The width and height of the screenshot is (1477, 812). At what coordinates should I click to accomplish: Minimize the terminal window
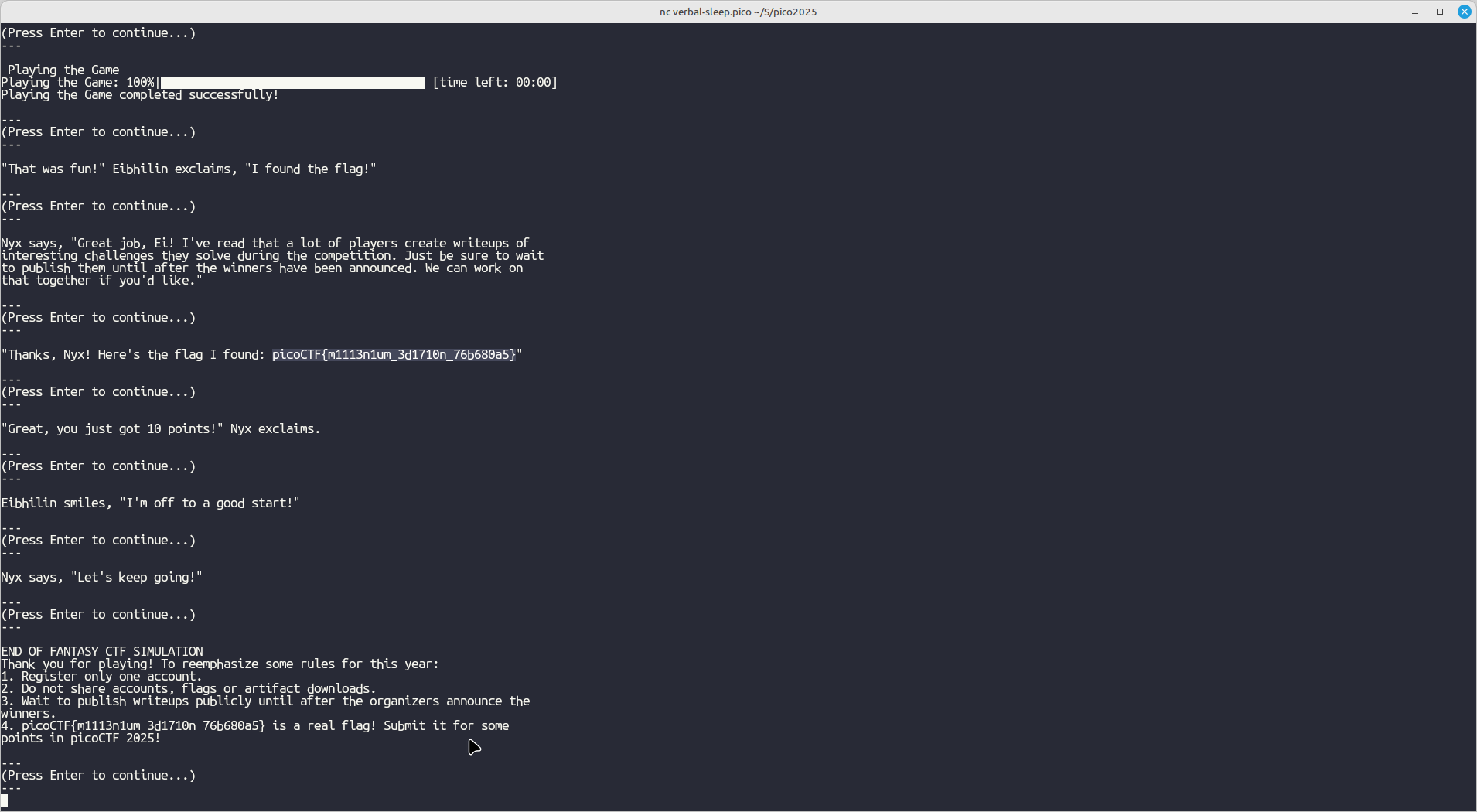1414,12
